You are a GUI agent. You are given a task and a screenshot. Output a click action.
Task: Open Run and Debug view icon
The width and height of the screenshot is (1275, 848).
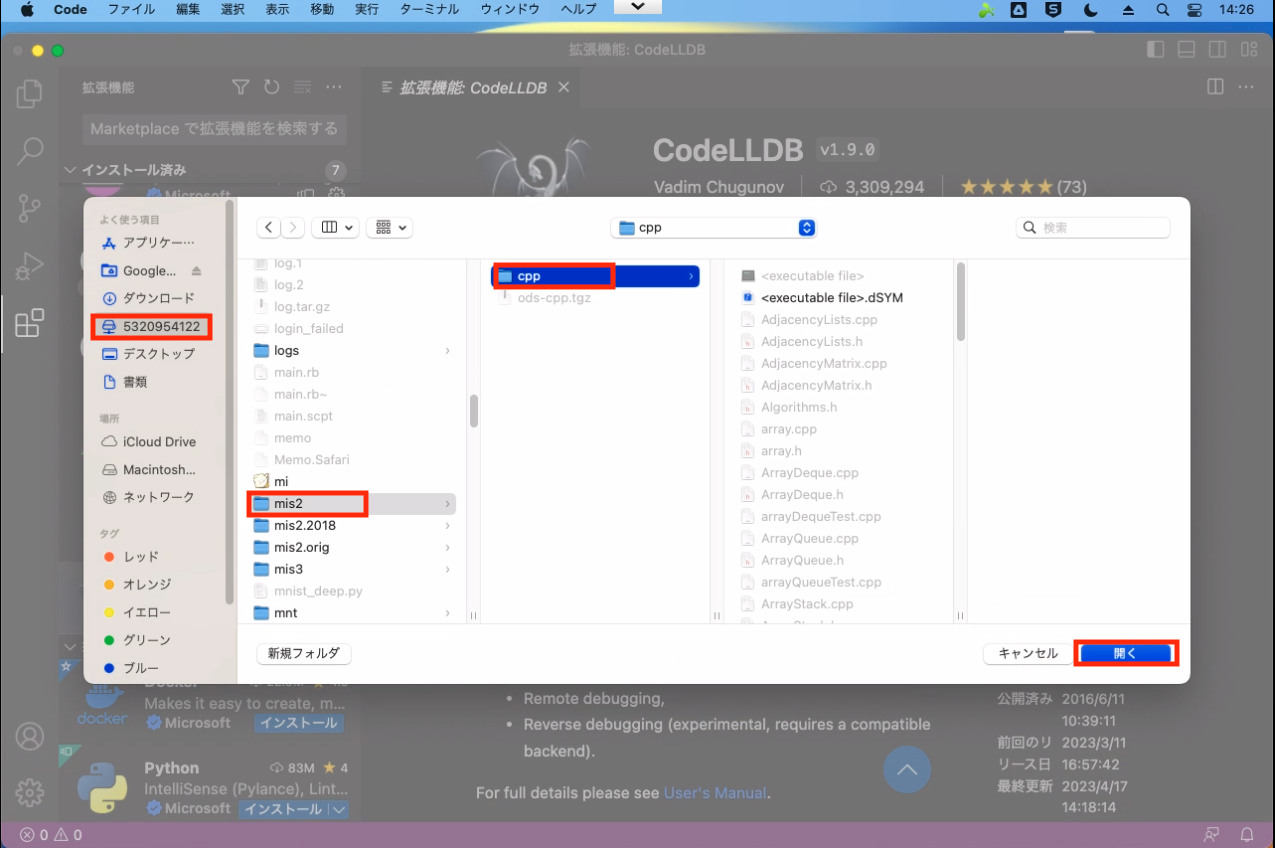(30, 266)
